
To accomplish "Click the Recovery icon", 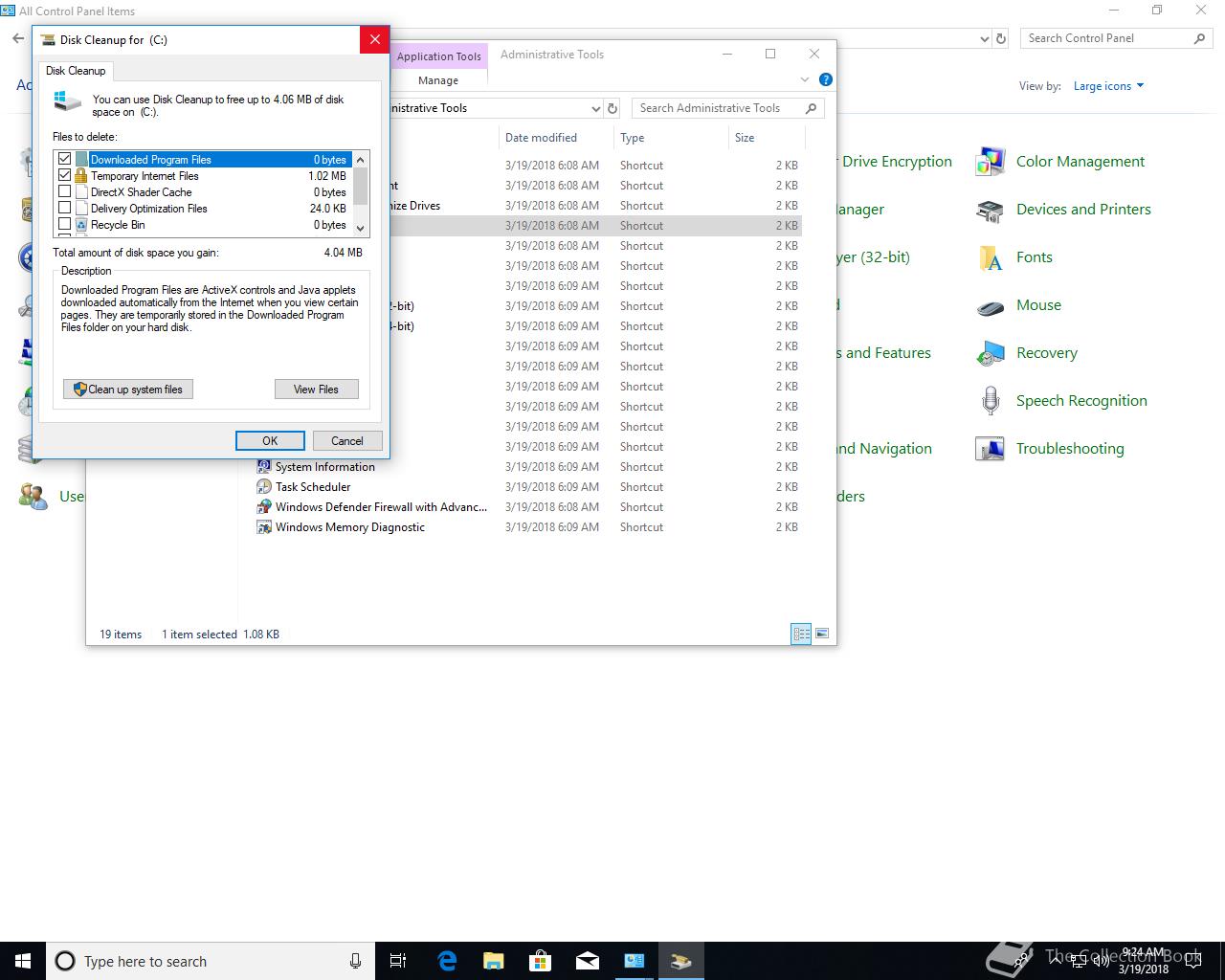I will (990, 353).
